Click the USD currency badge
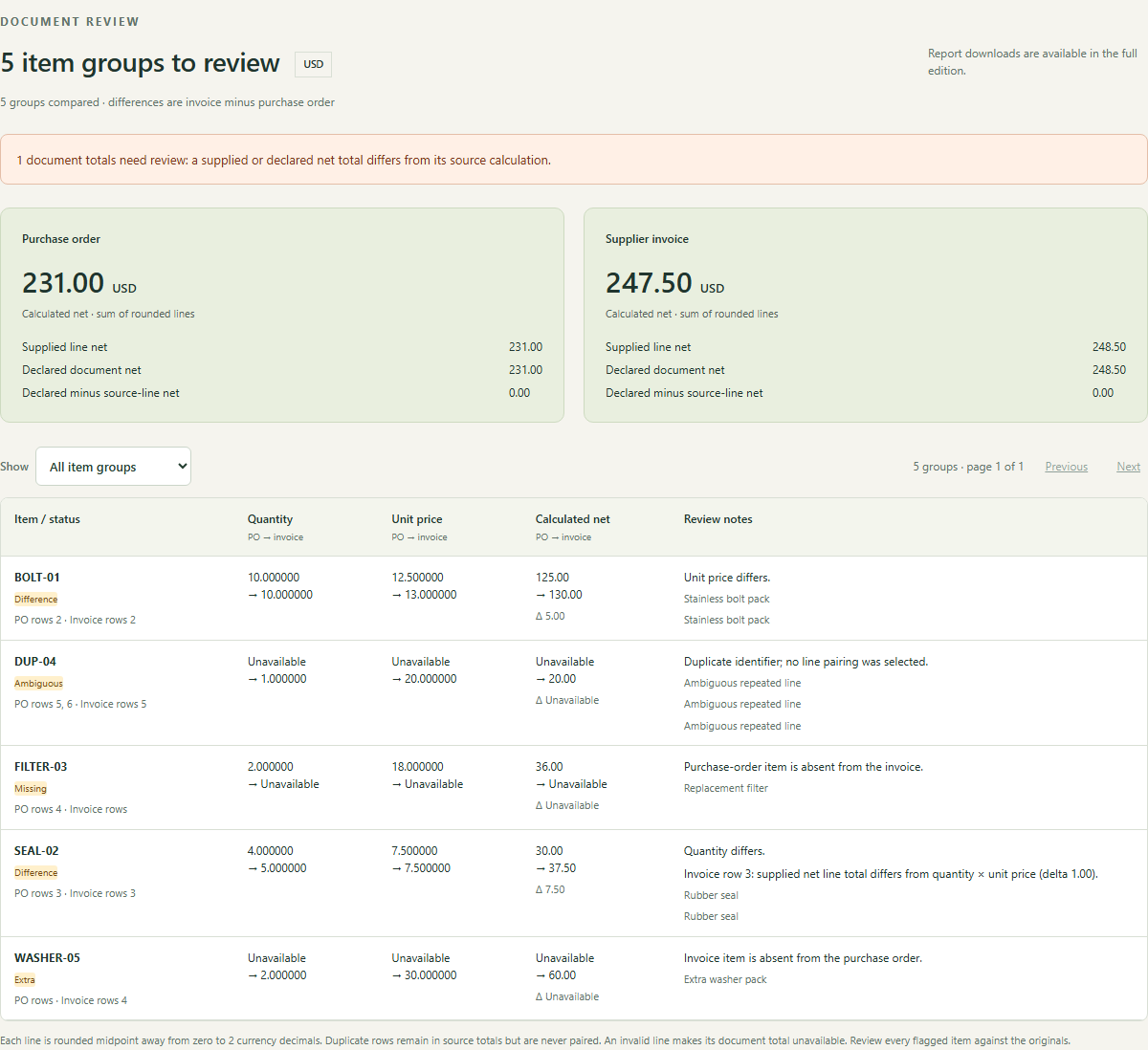The image size is (1148, 1050). pyautogui.click(x=313, y=64)
